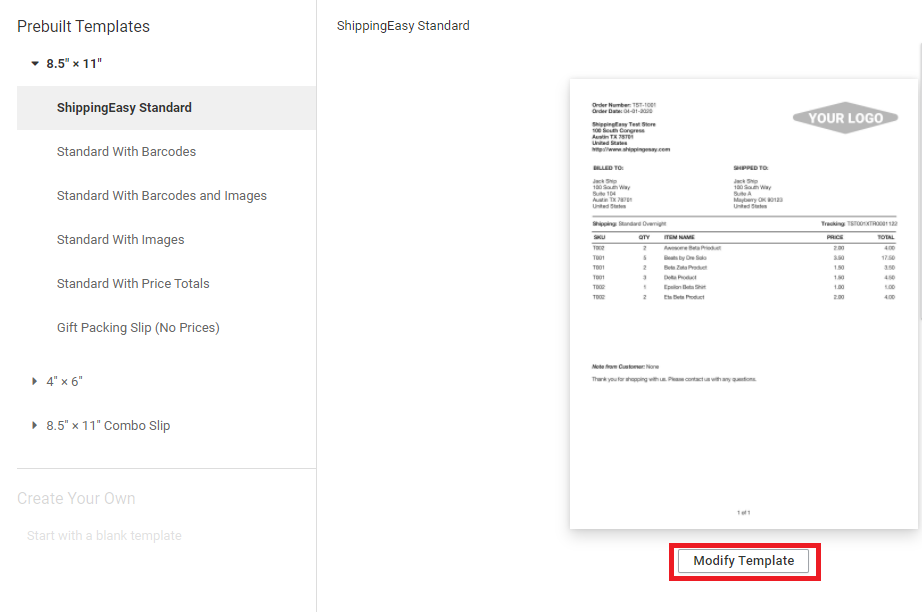Expand the 4" × 6" group arrow
The image size is (922, 612).
[35, 382]
